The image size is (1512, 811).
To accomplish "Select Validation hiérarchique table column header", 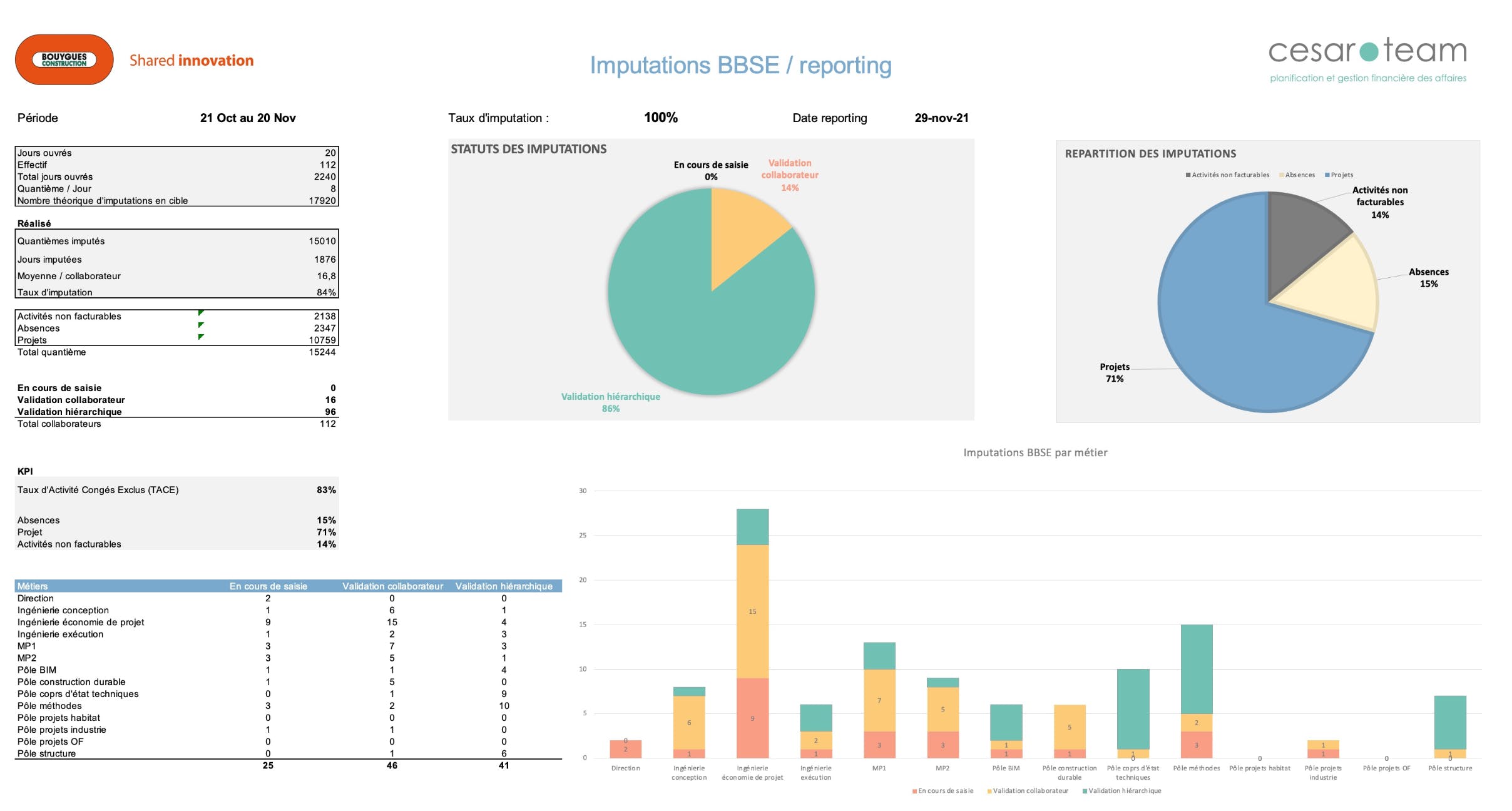I will pos(504,586).
